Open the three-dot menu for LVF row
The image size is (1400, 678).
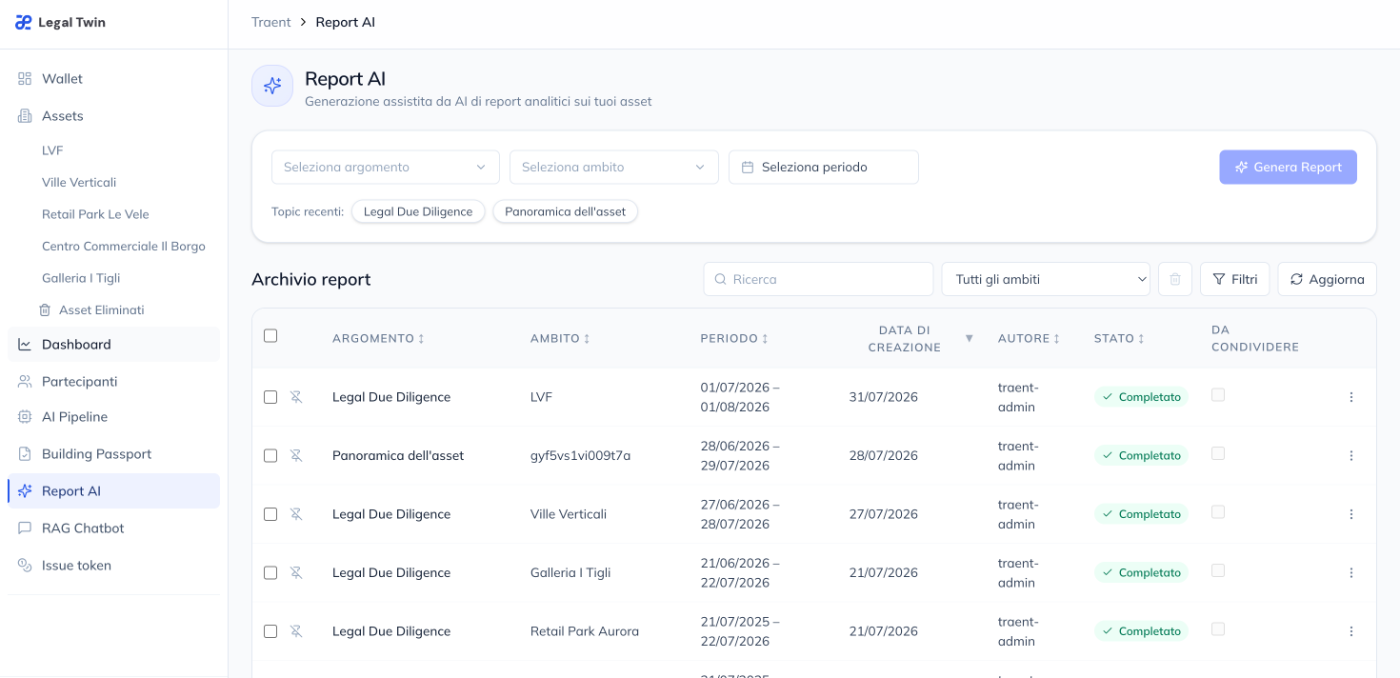(x=1351, y=397)
